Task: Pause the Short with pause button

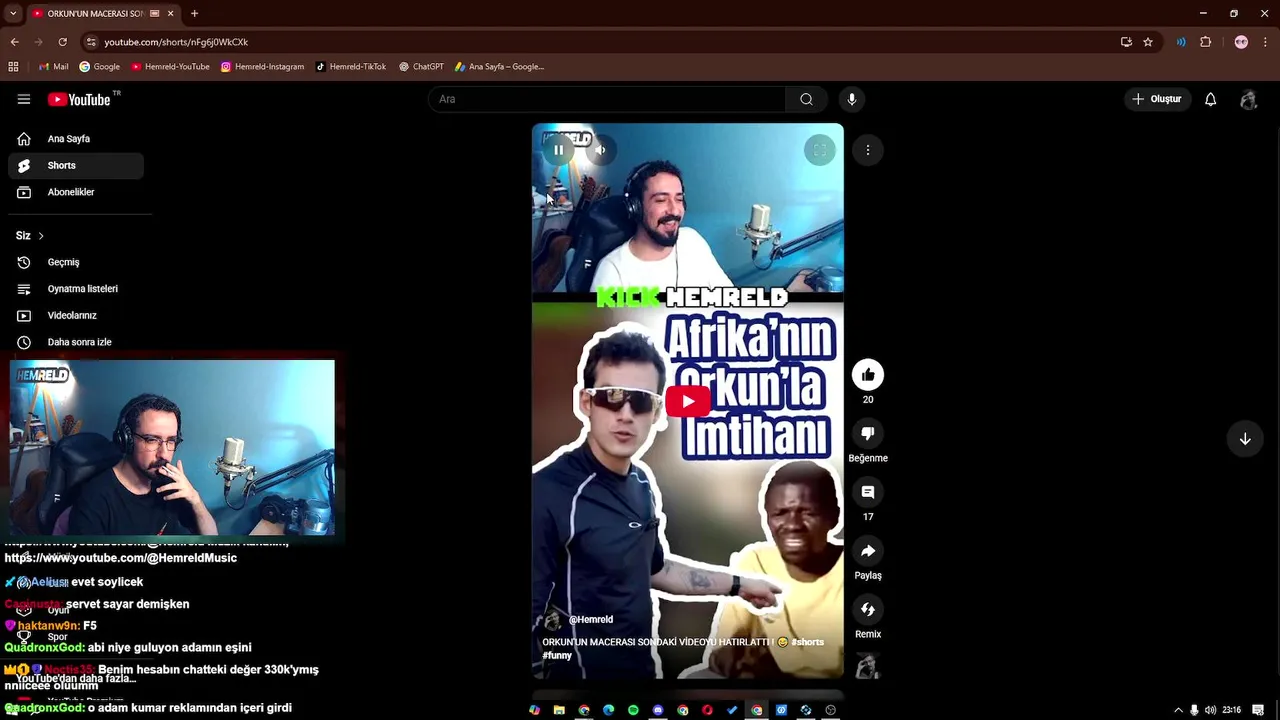Action: 559,150
